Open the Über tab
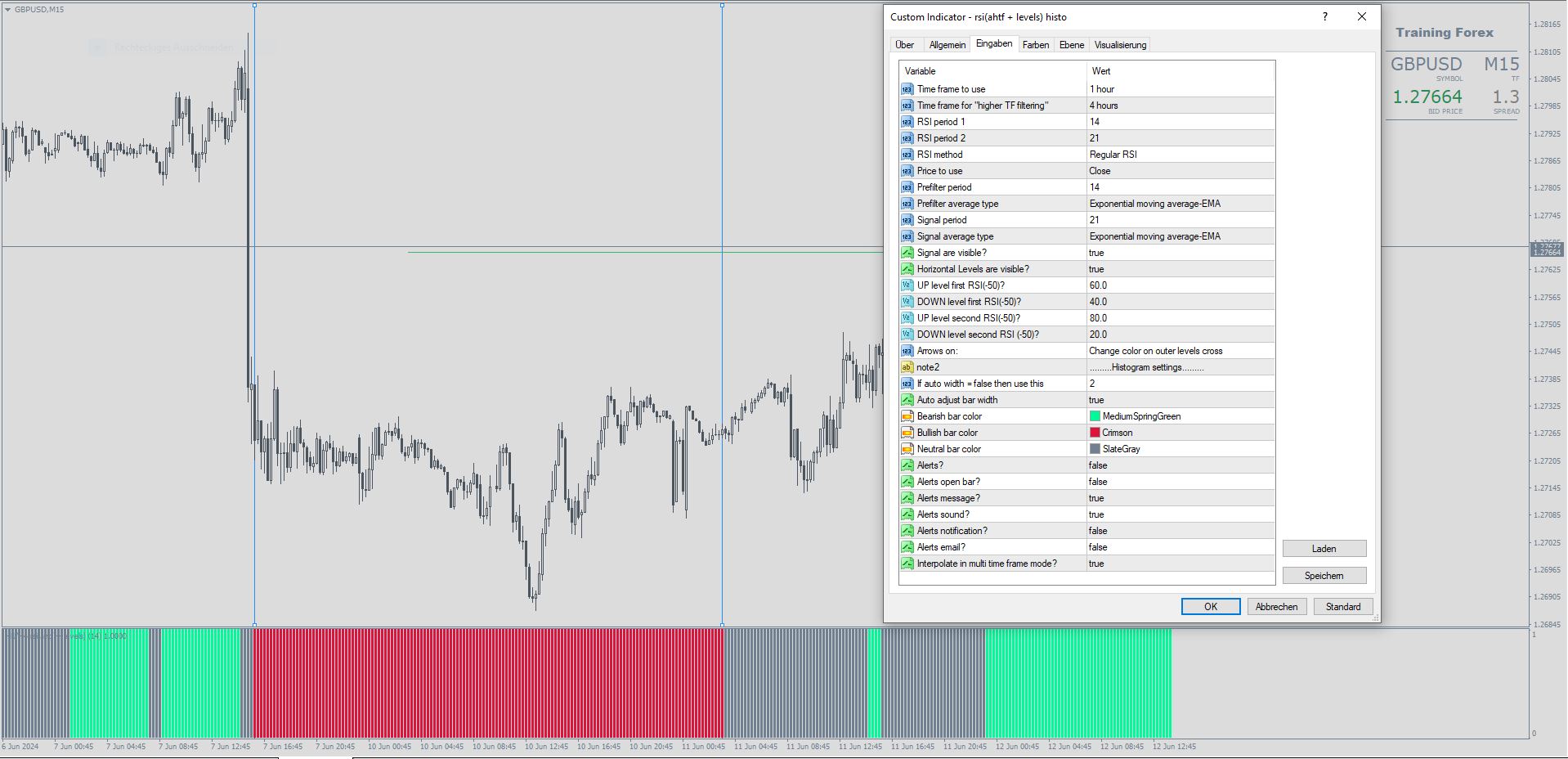This screenshot has width=1568, height=759. coord(905,45)
